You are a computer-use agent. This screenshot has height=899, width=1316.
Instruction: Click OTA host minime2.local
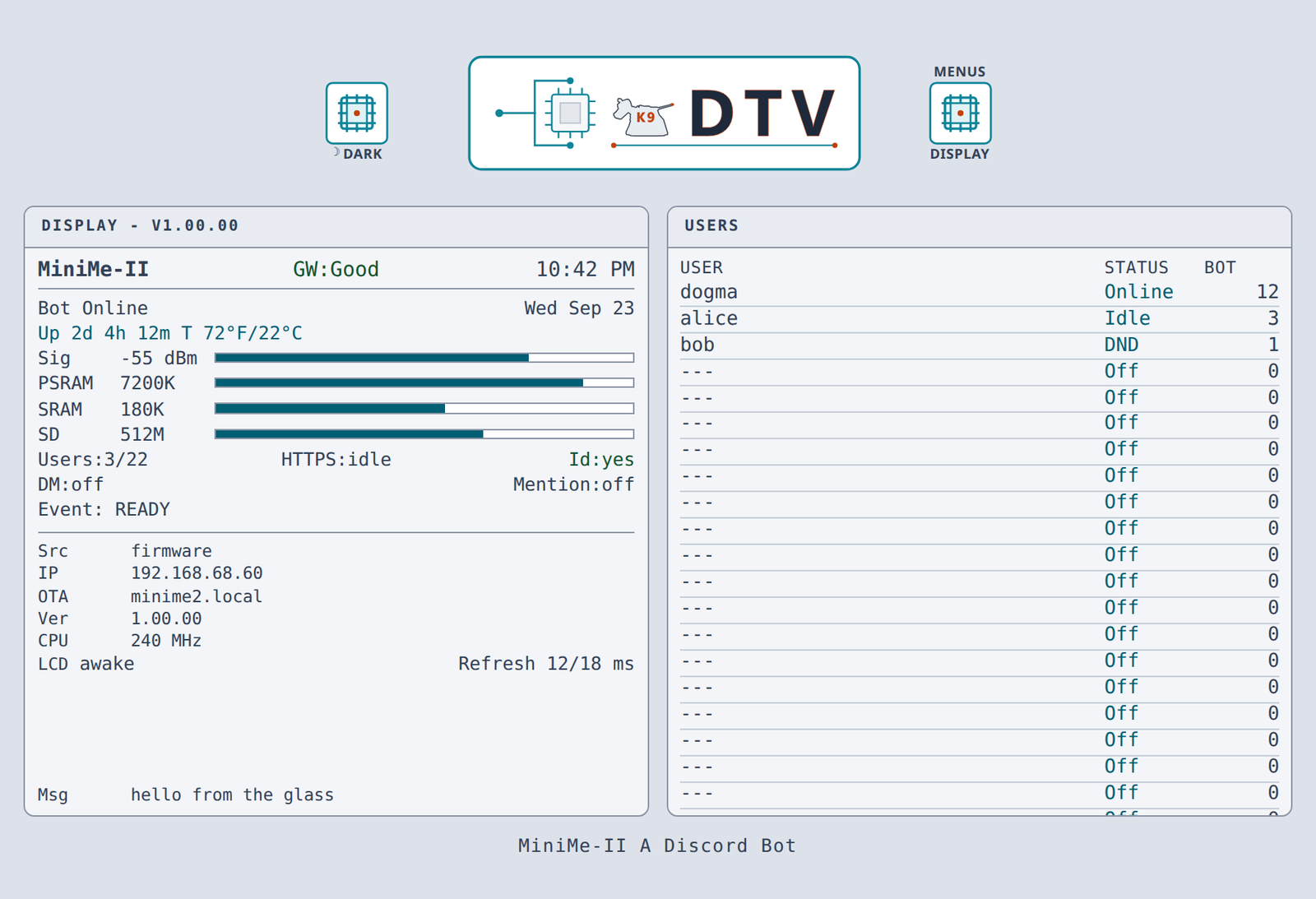point(197,596)
